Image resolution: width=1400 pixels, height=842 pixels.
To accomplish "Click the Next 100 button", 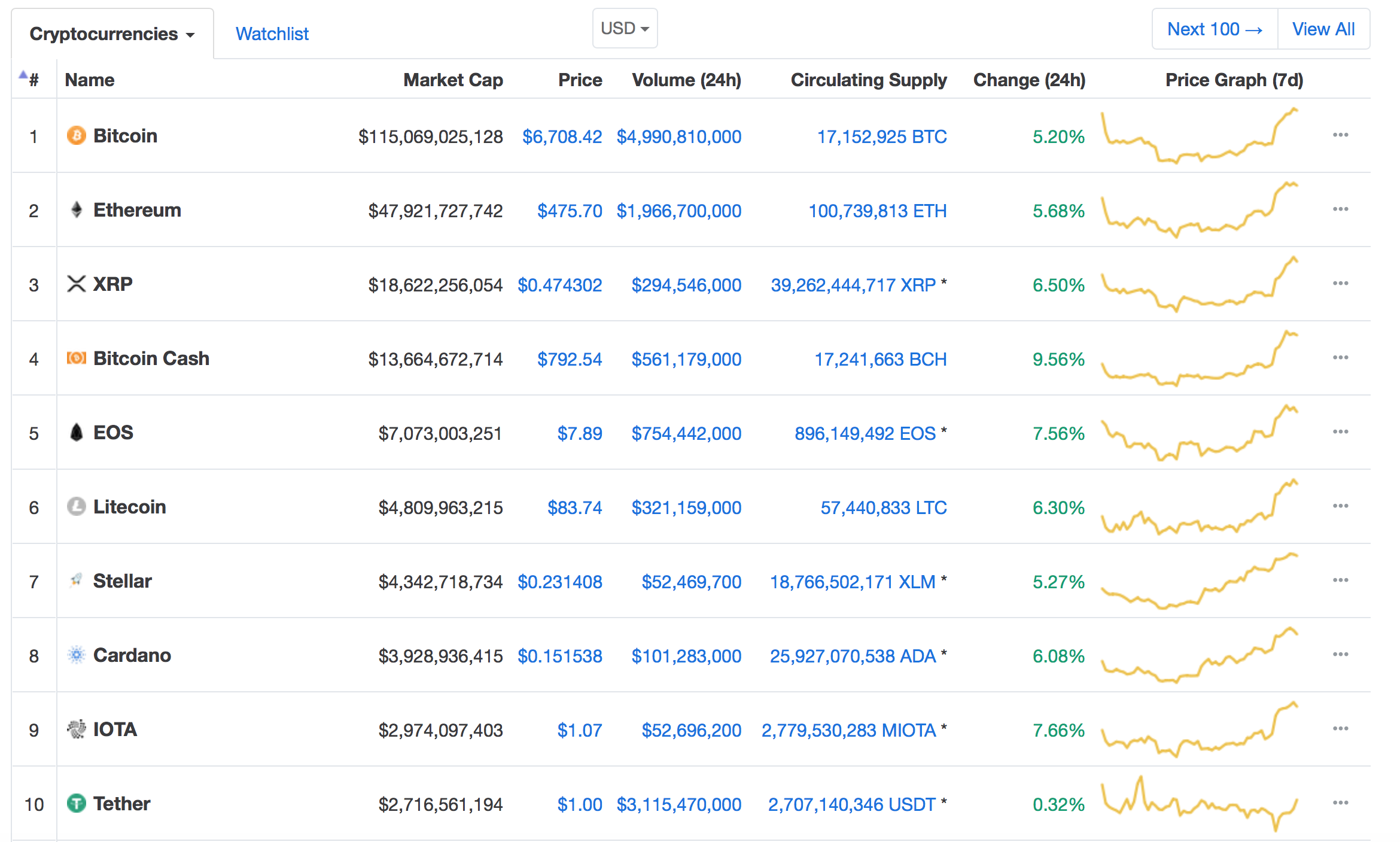I will pyautogui.click(x=1215, y=29).
